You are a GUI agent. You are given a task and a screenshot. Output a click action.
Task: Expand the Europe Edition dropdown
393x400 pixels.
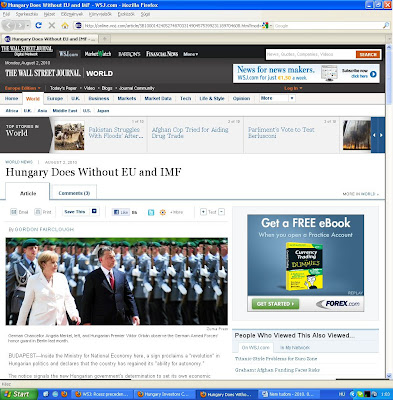coord(23,88)
